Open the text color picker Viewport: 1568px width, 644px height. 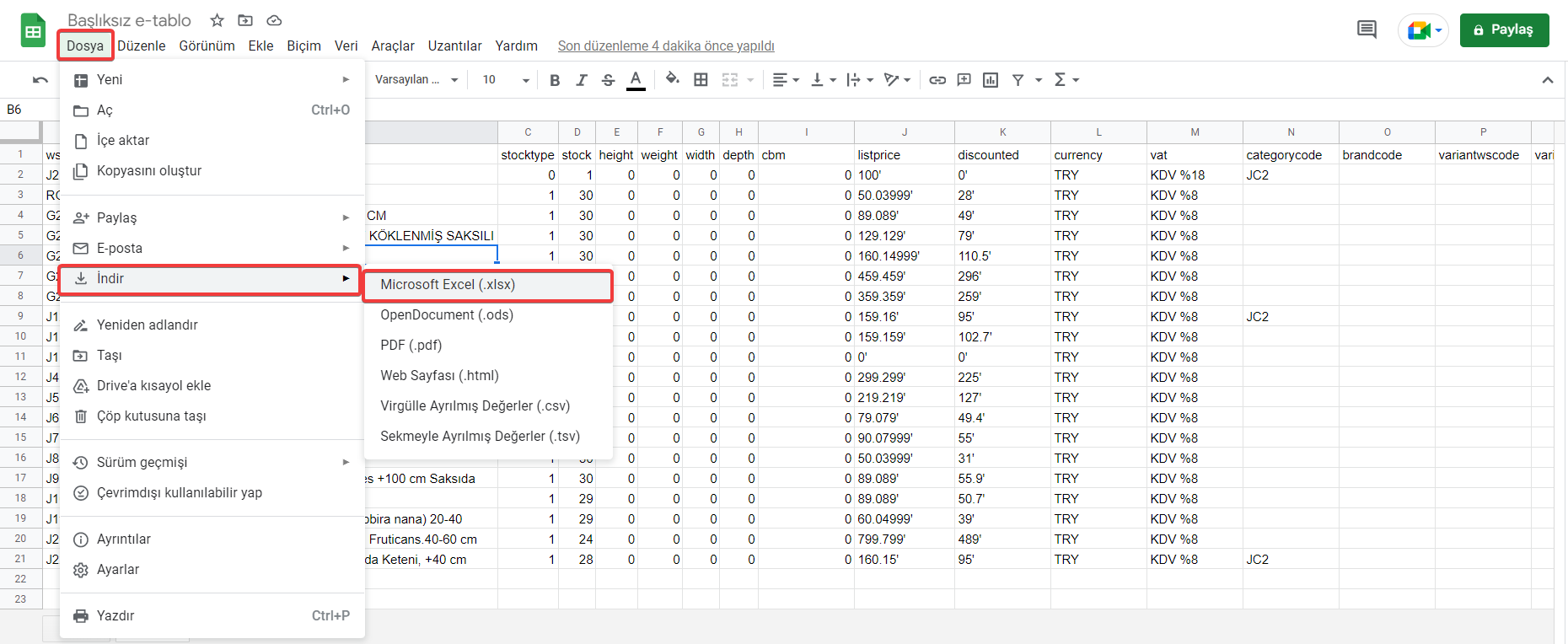636,80
